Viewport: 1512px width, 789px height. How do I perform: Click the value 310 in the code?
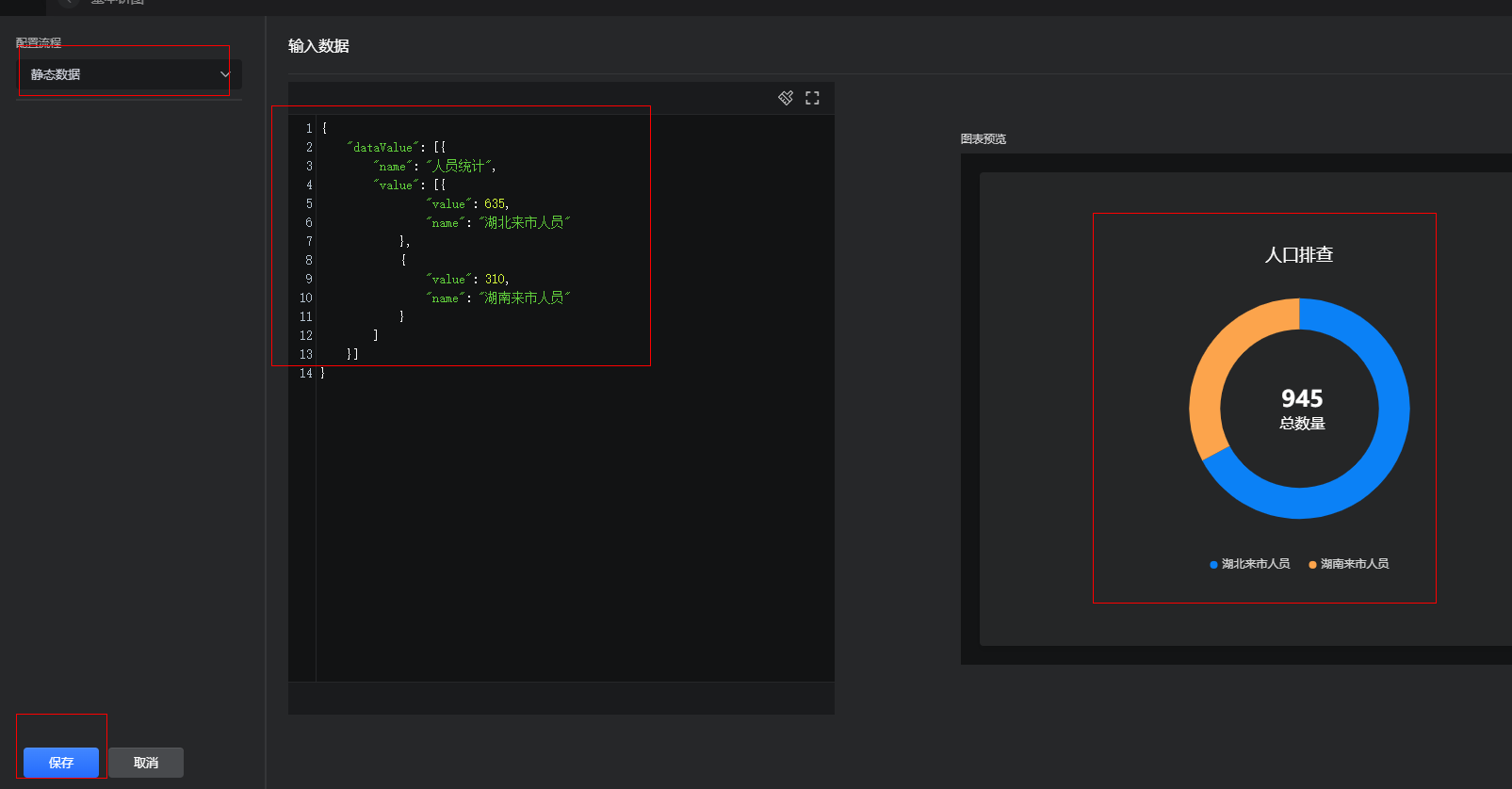click(495, 280)
